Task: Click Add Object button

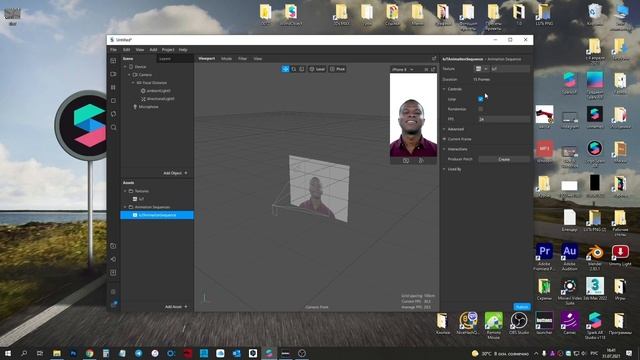Action: click(x=175, y=173)
